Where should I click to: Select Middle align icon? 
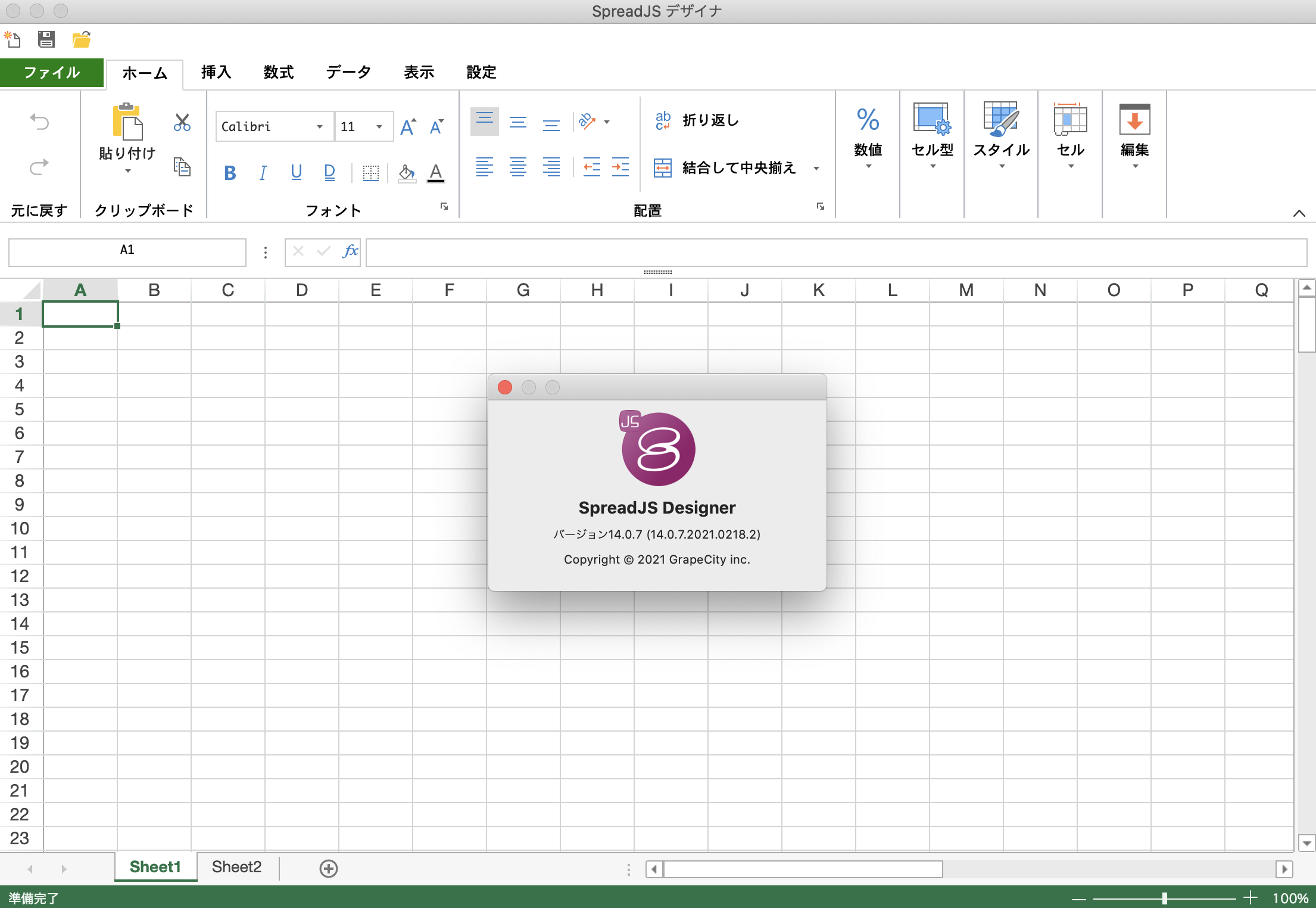pyautogui.click(x=518, y=122)
